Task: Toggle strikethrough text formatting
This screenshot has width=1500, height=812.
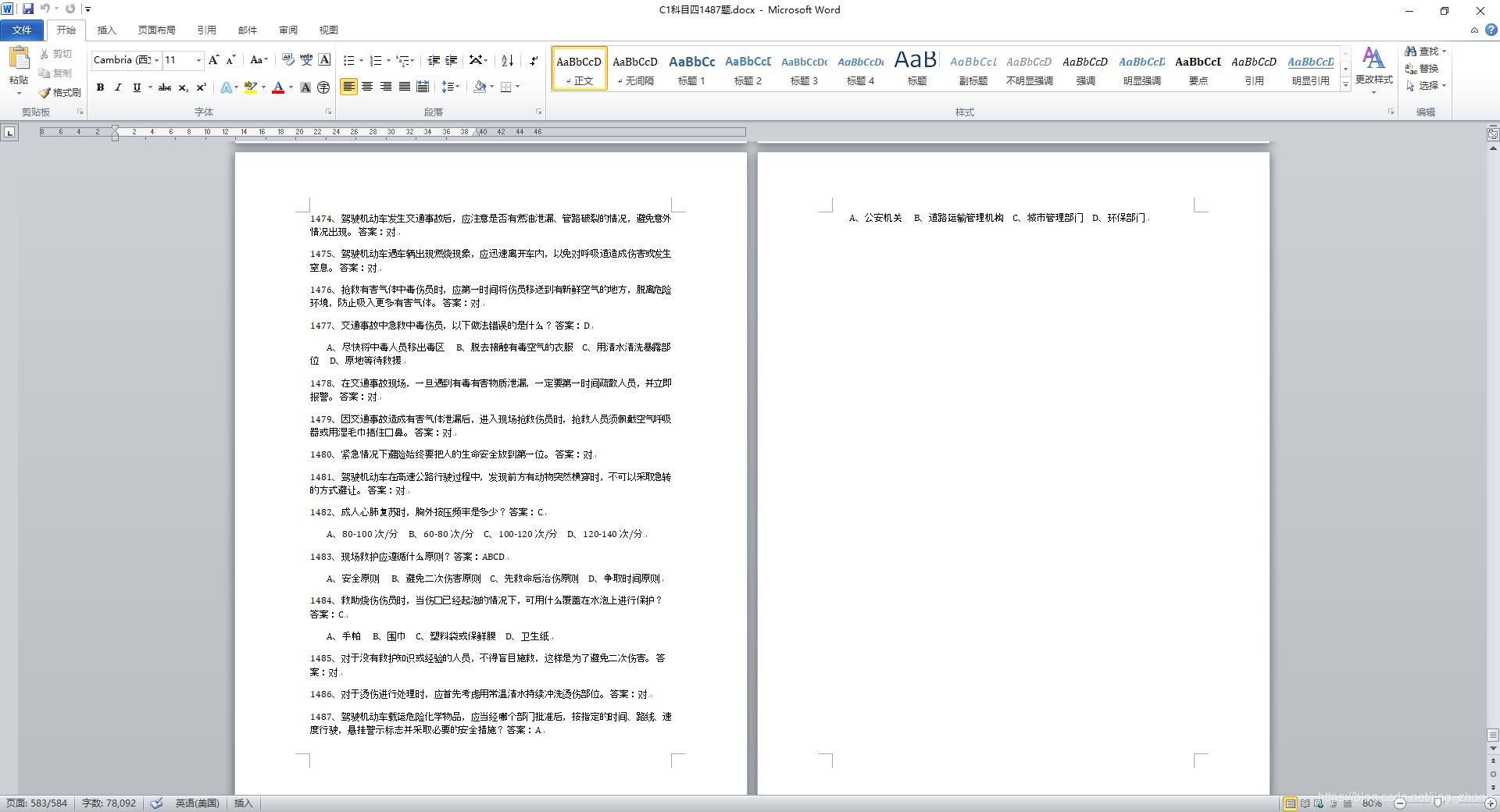Action: coord(165,87)
